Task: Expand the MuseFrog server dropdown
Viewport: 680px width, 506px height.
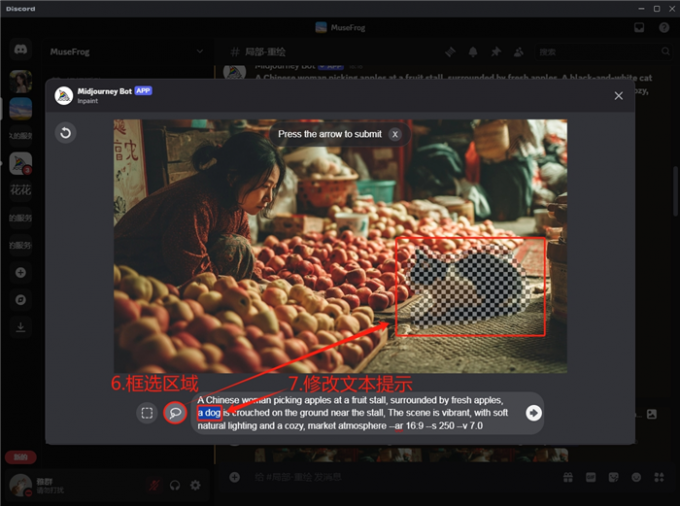Action: pos(199,52)
